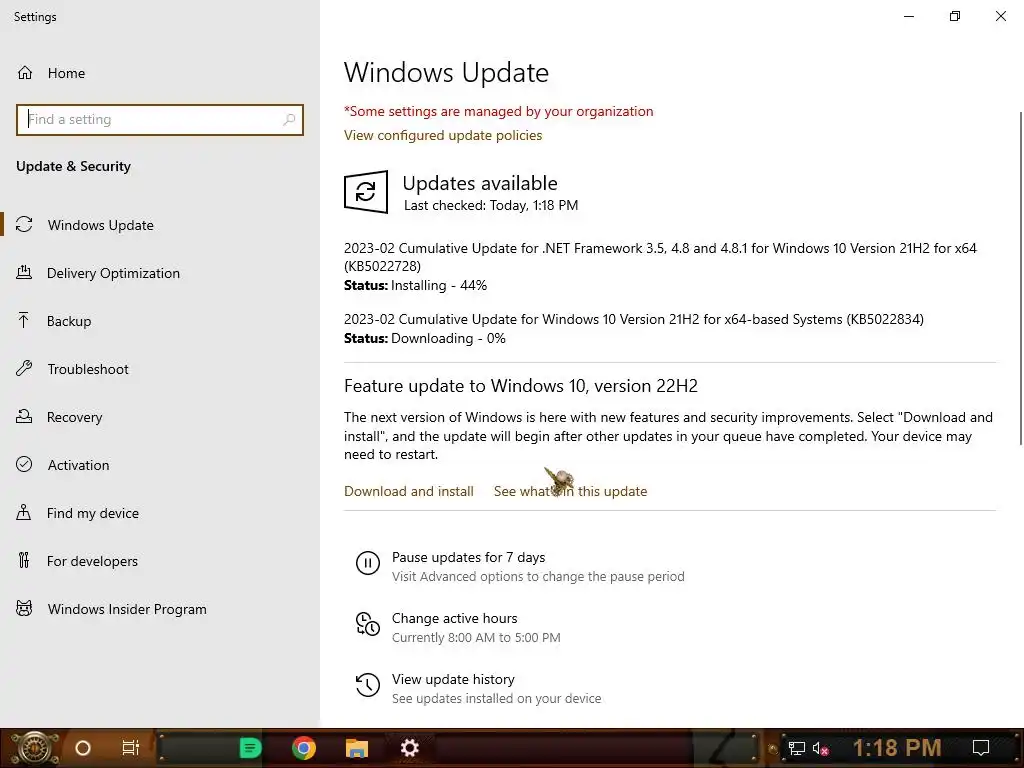Click the Settings page vertical scrollbar
This screenshot has height=768, width=1024.
pyautogui.click(x=1020, y=278)
